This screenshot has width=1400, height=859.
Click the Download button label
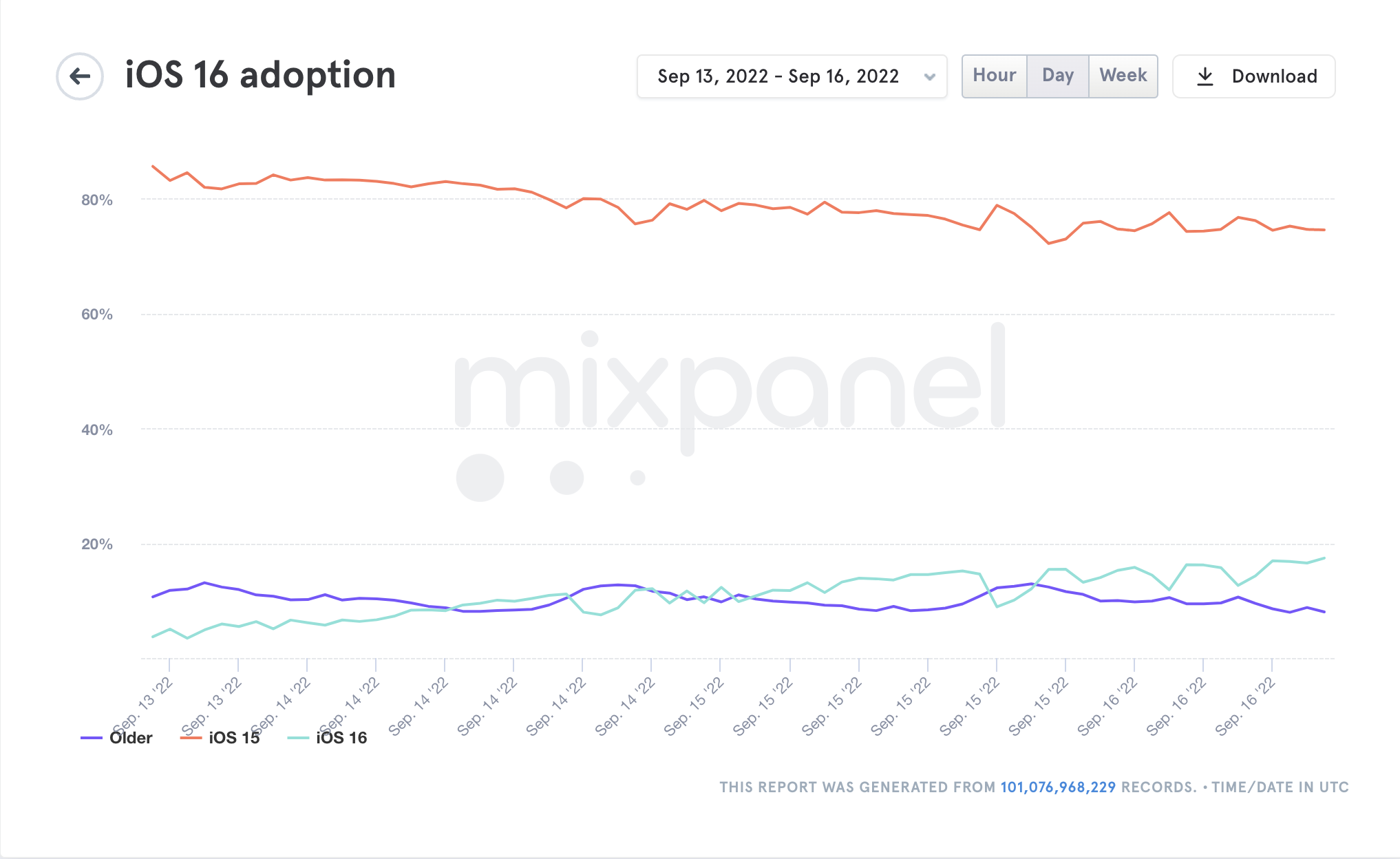tap(1274, 76)
